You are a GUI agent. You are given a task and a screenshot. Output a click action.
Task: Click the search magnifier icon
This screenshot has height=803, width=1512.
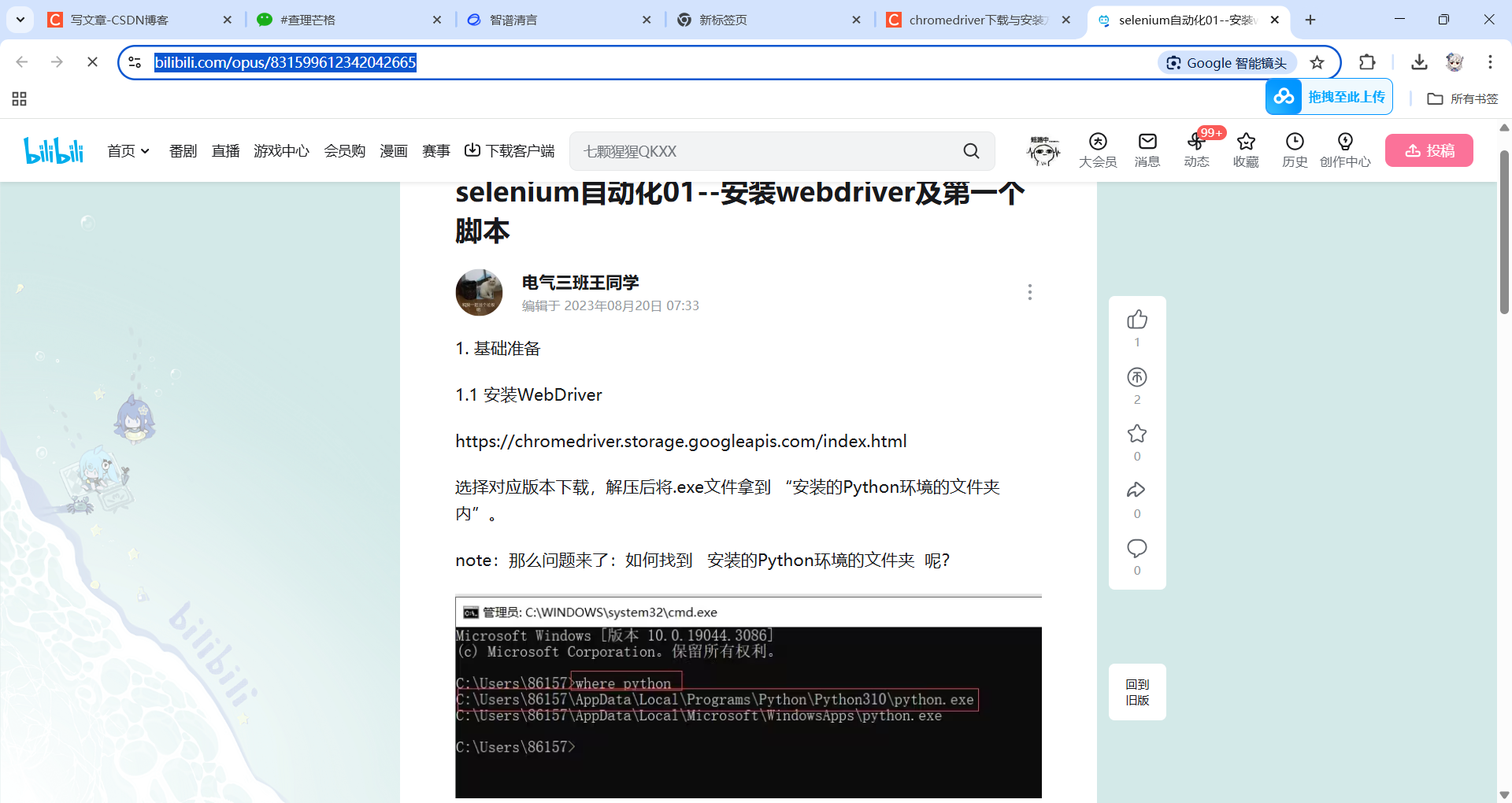[972, 151]
